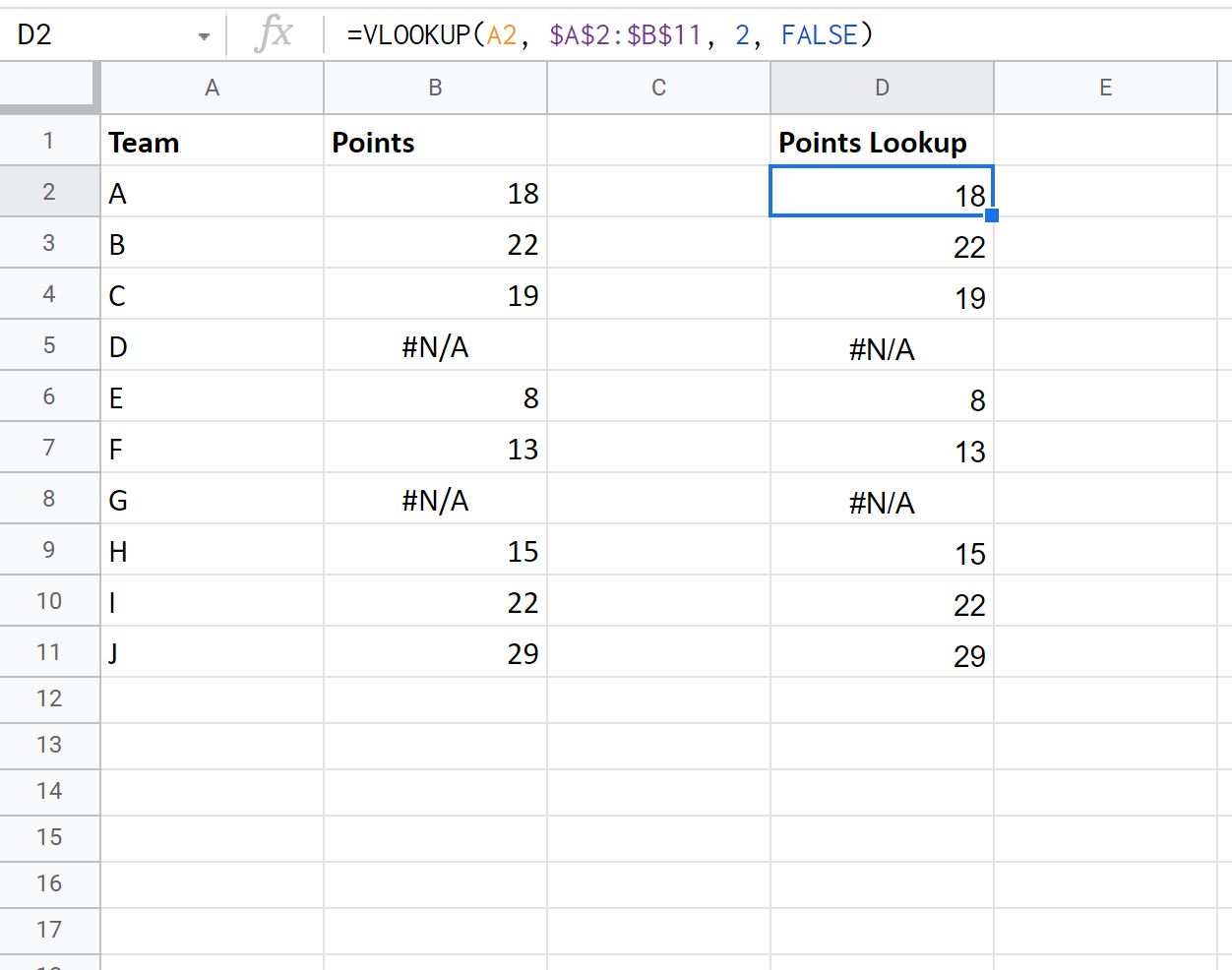Select column E header

pyautogui.click(x=1106, y=88)
